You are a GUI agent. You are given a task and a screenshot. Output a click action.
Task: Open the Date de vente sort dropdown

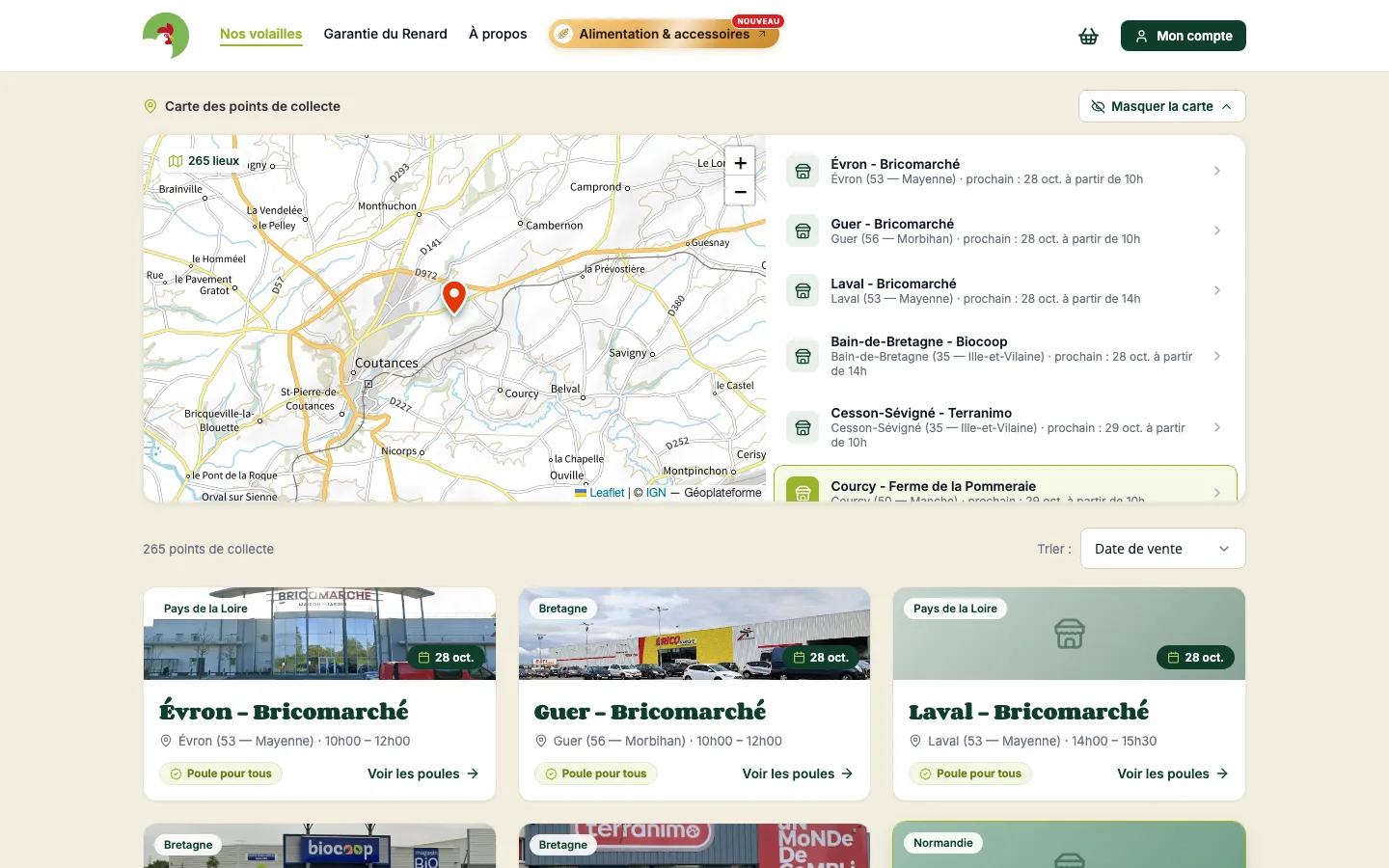click(x=1162, y=548)
